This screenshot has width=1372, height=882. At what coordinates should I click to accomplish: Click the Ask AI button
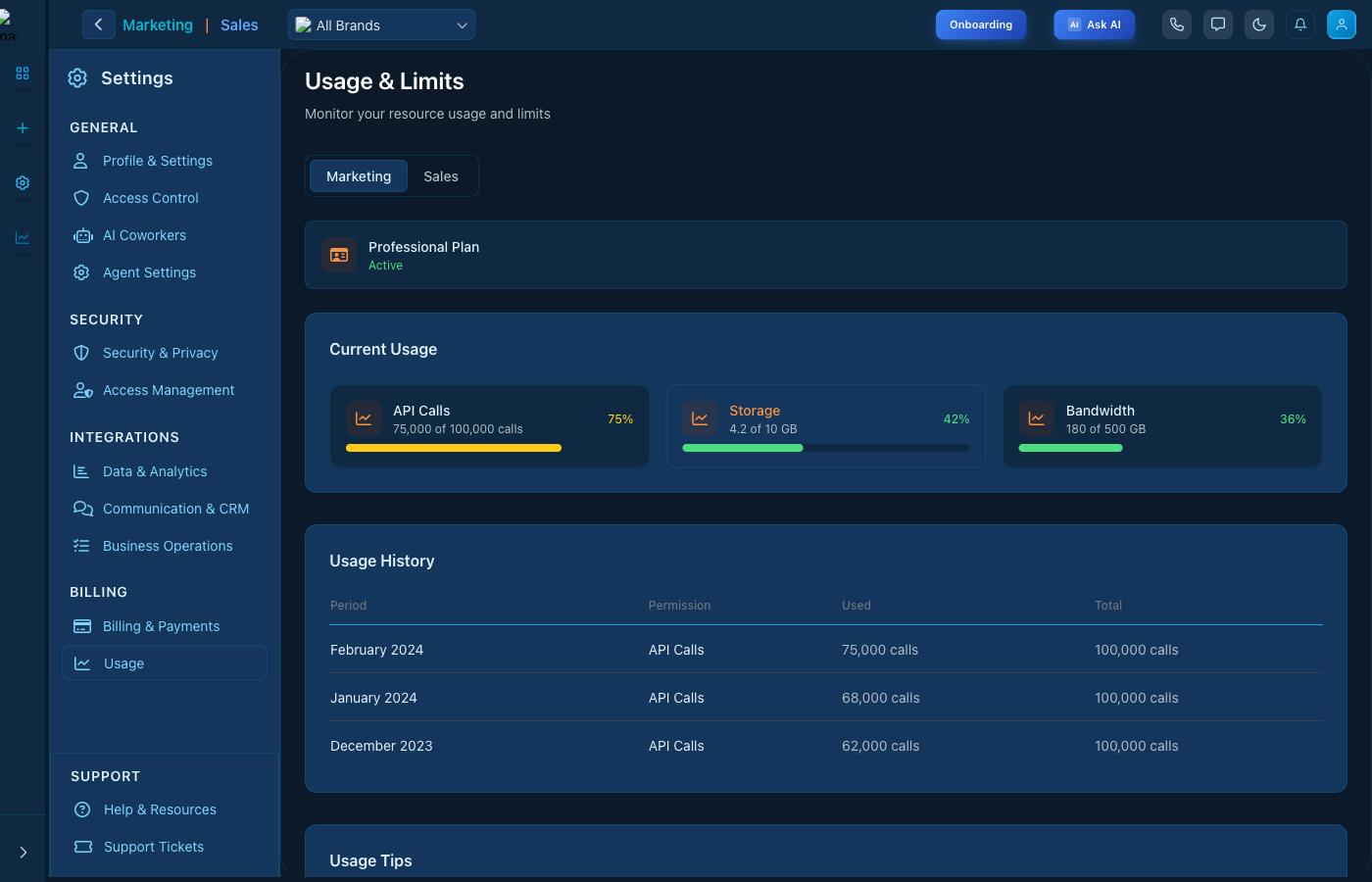pos(1095,24)
